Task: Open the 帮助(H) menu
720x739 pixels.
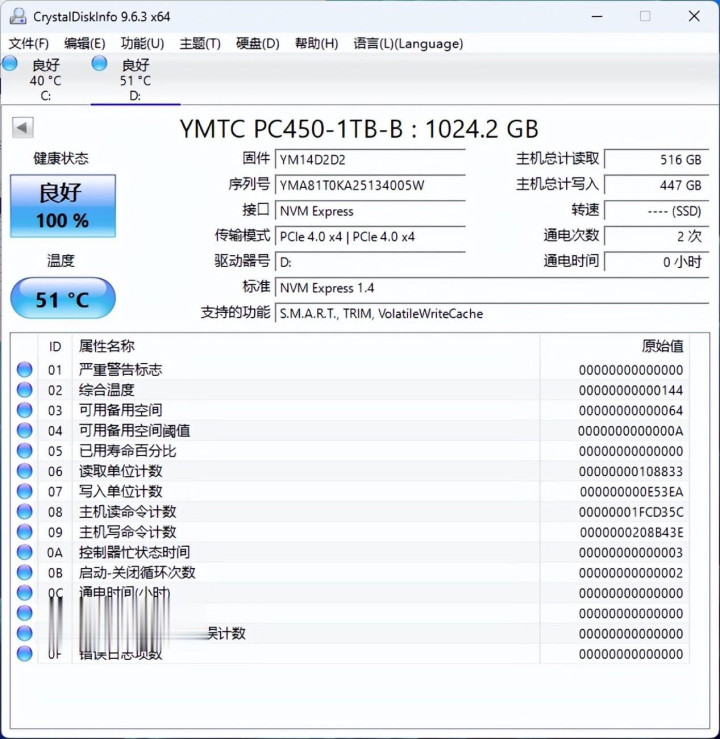Action: 316,43
